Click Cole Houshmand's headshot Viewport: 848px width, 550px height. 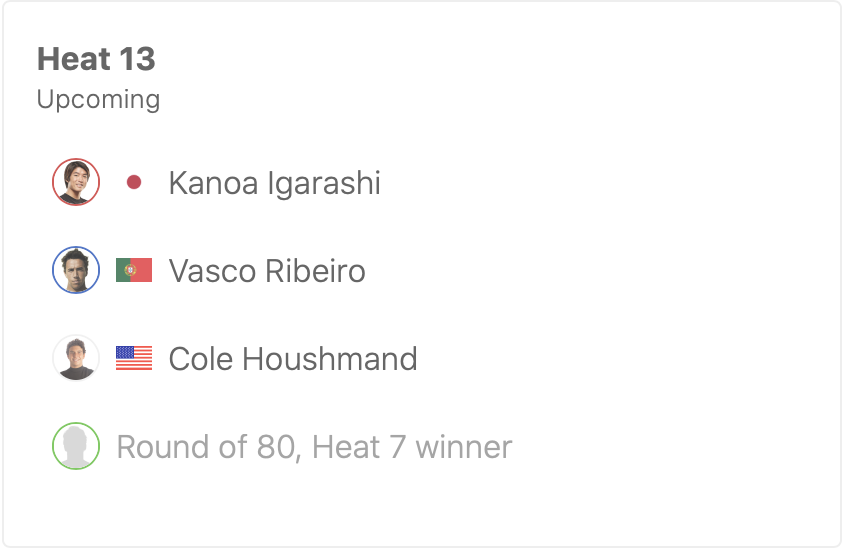(76, 358)
